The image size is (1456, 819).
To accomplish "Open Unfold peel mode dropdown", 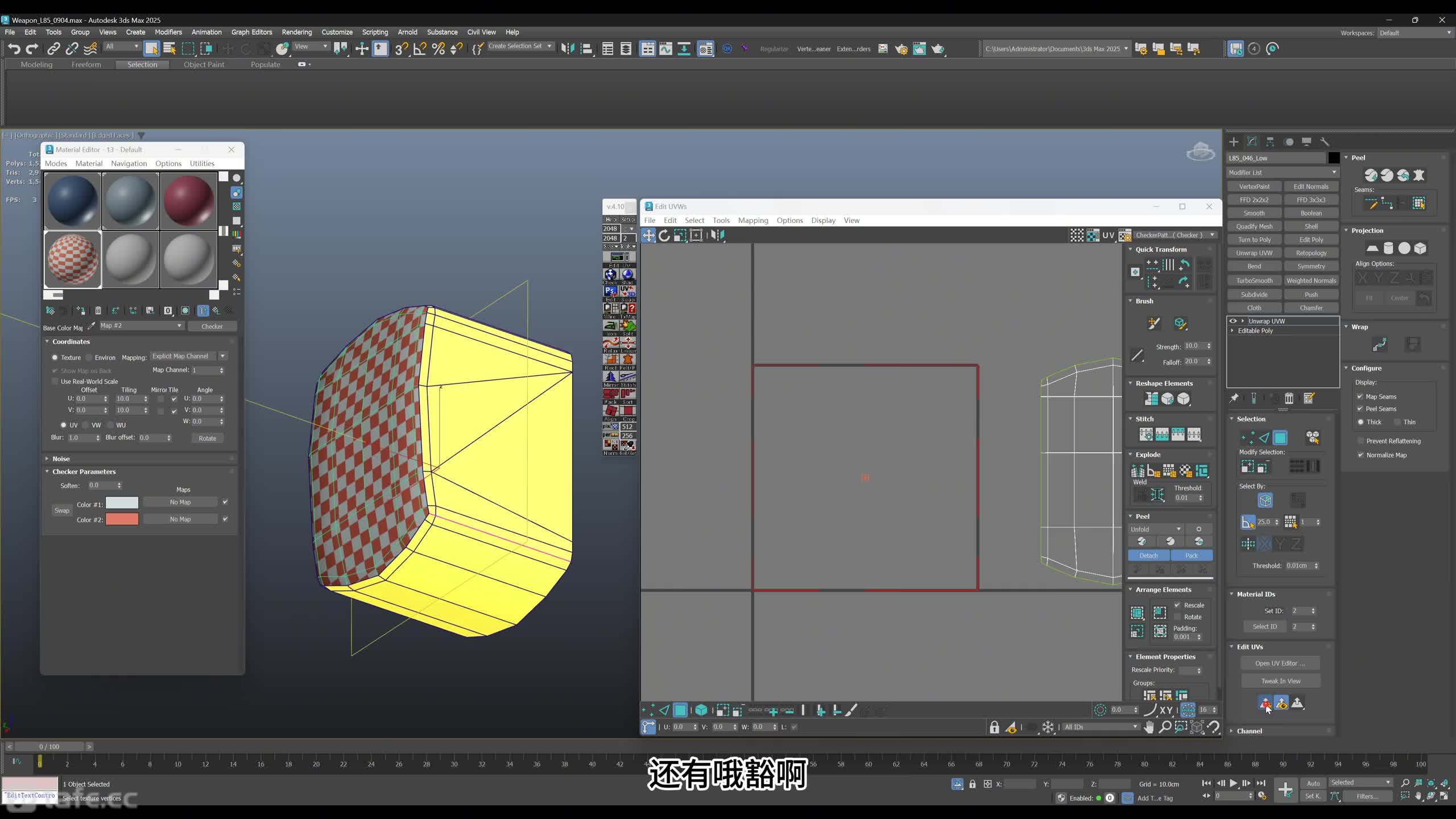I will [1156, 529].
